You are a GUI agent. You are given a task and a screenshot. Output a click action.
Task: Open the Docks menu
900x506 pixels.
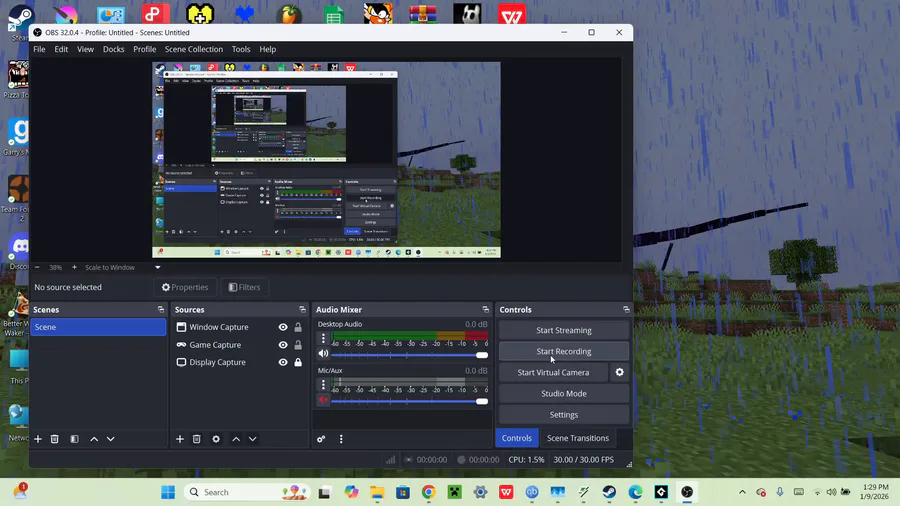point(113,49)
